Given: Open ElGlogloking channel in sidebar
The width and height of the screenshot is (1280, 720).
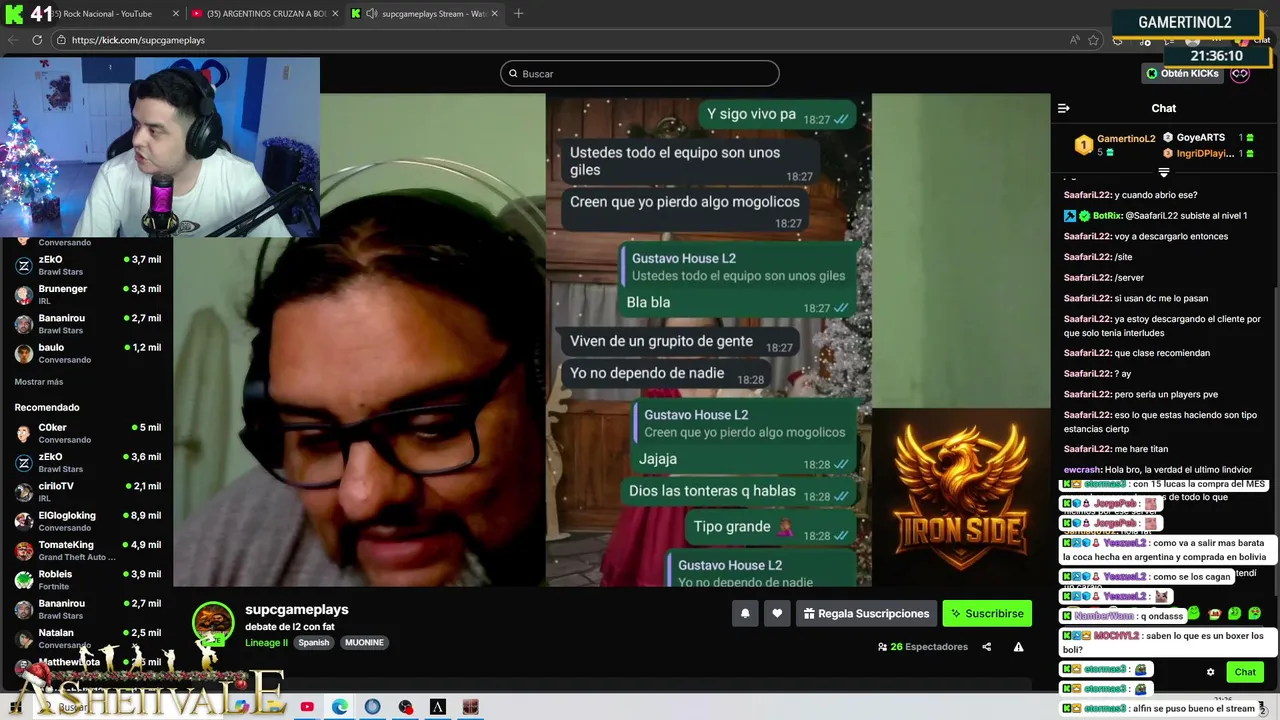Looking at the screenshot, I should 87,521.
